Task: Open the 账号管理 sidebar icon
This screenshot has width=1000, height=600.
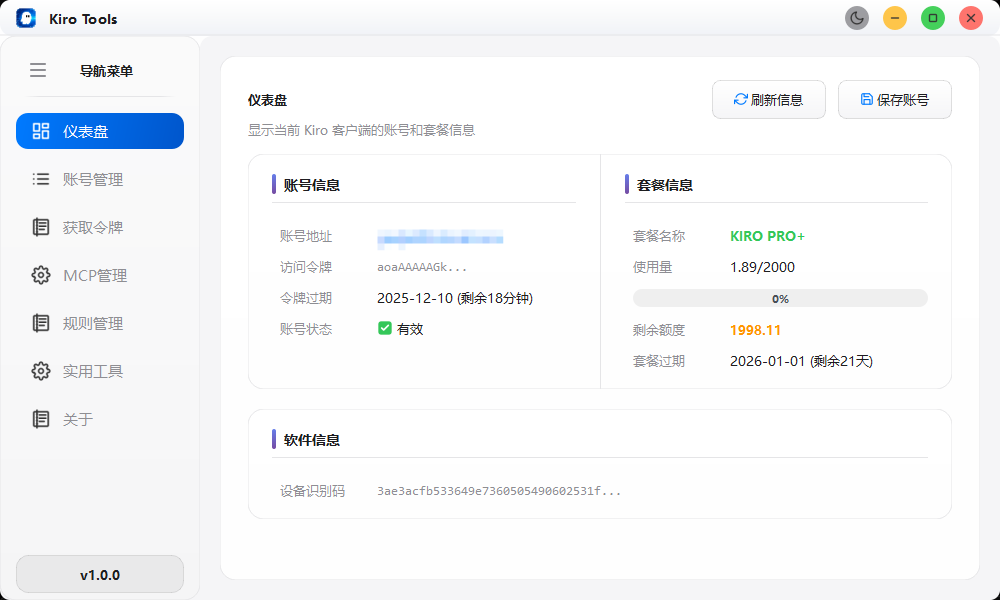Action: click(40, 179)
